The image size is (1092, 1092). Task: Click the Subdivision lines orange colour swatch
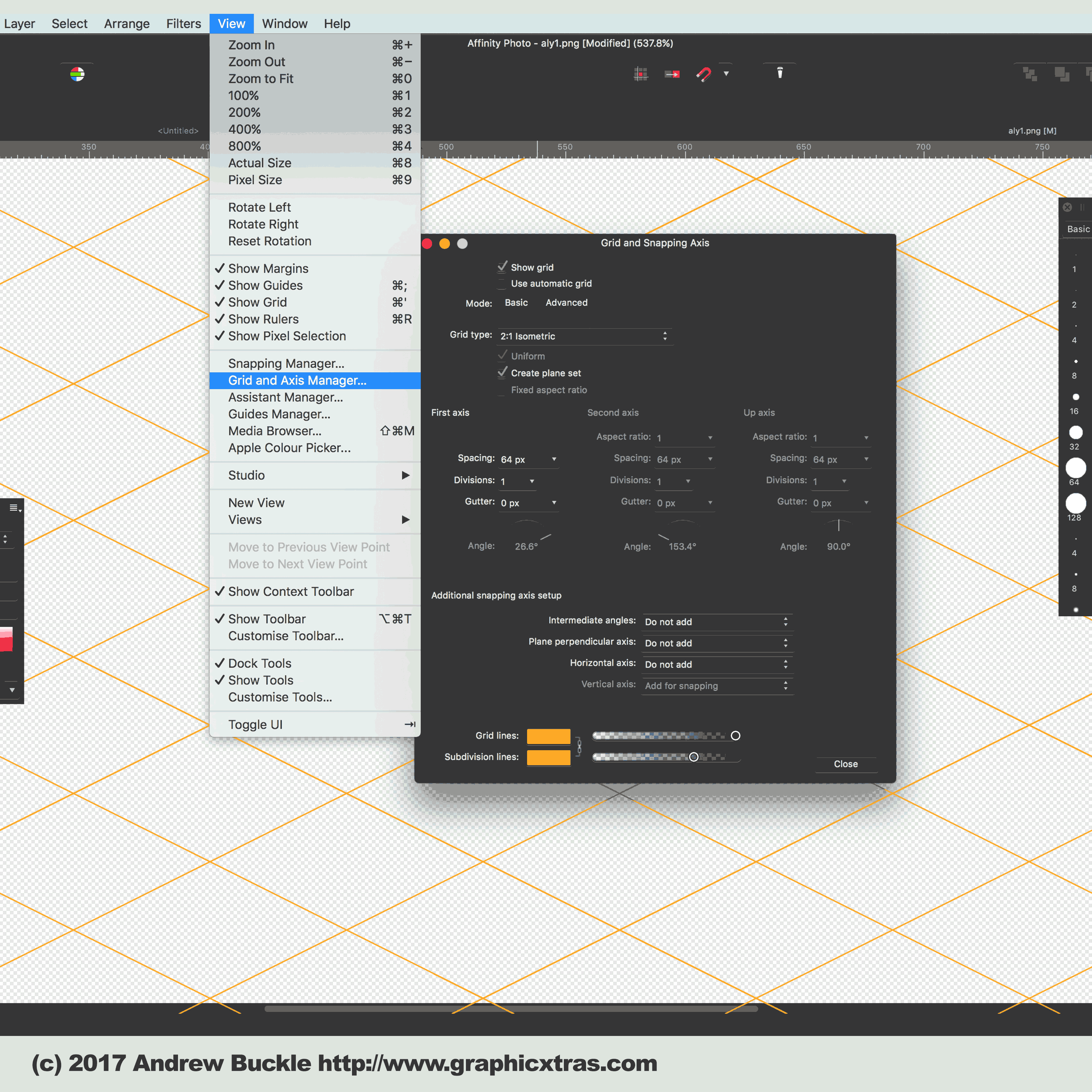point(548,758)
